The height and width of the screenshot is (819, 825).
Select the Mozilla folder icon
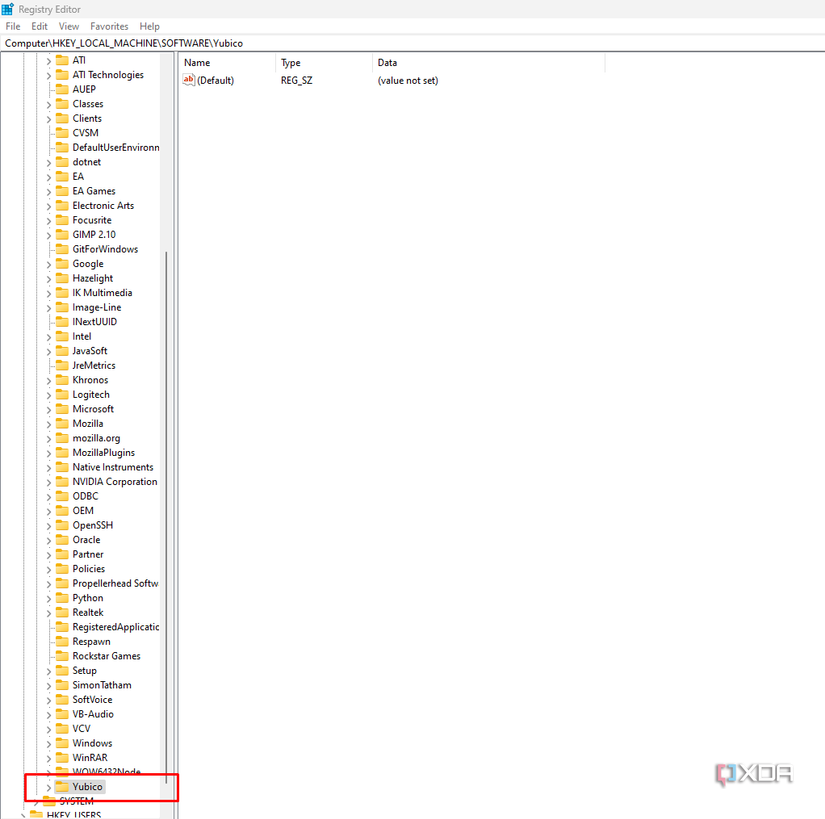point(62,423)
